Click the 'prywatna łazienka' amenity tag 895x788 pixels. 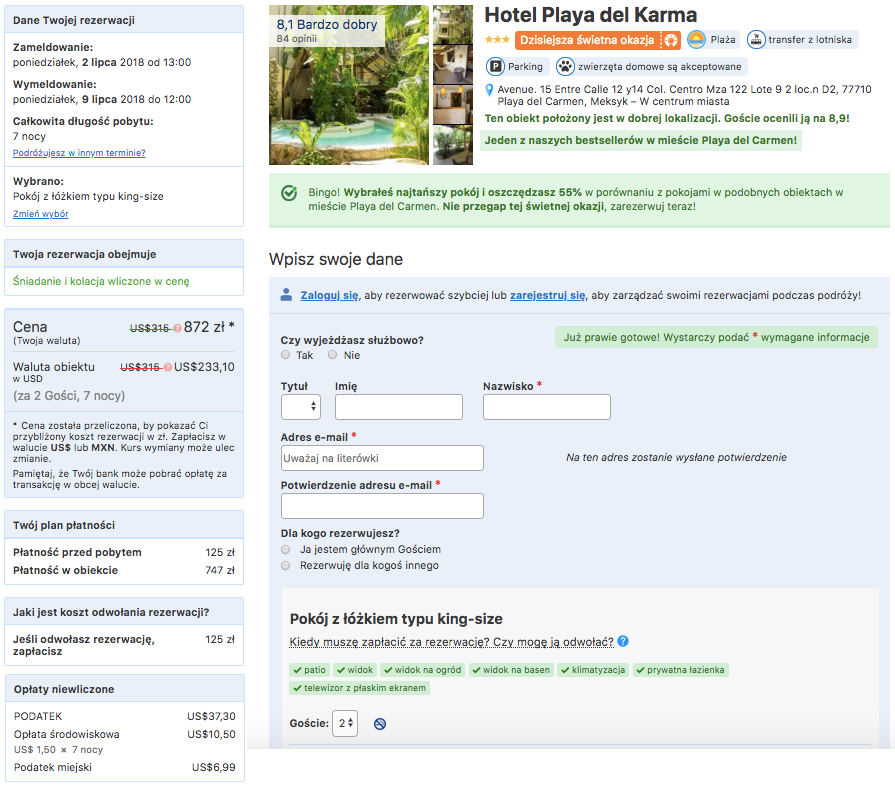680,670
